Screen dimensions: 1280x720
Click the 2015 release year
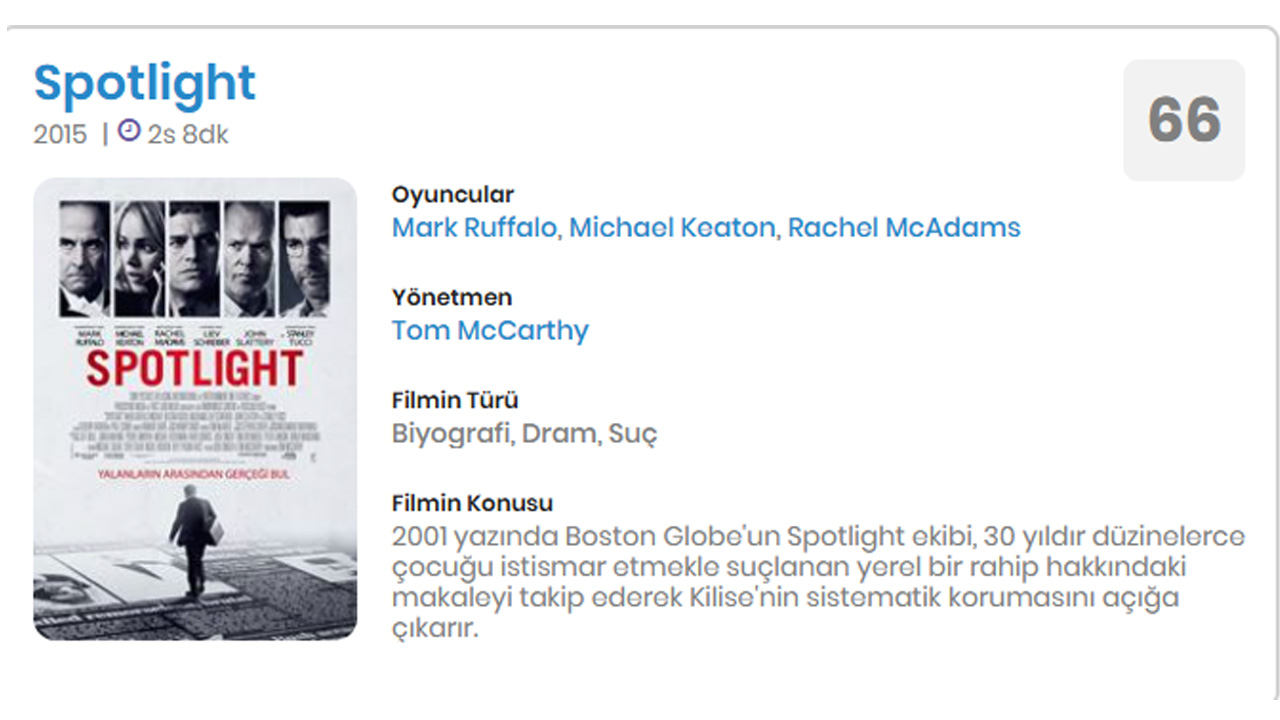click(60, 134)
